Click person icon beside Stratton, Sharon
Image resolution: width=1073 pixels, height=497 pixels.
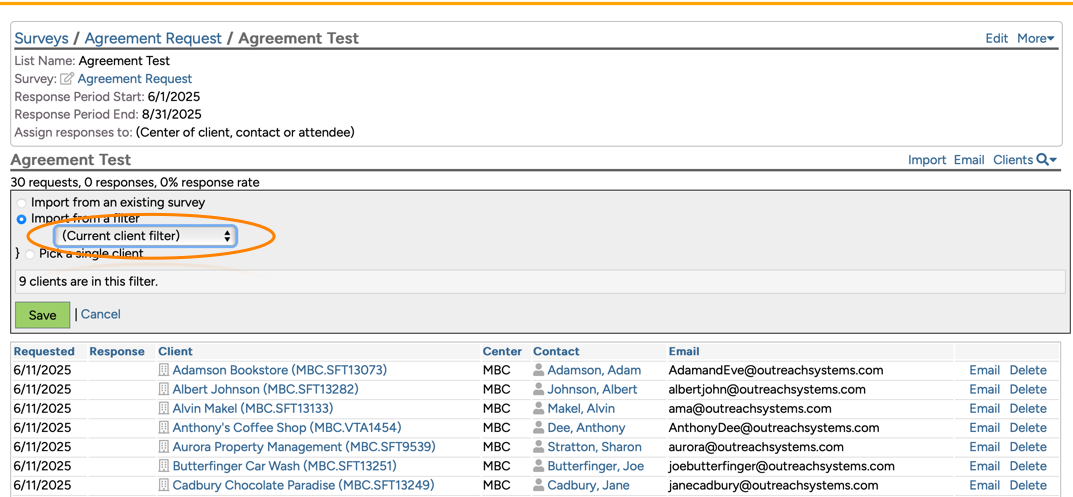pos(538,447)
